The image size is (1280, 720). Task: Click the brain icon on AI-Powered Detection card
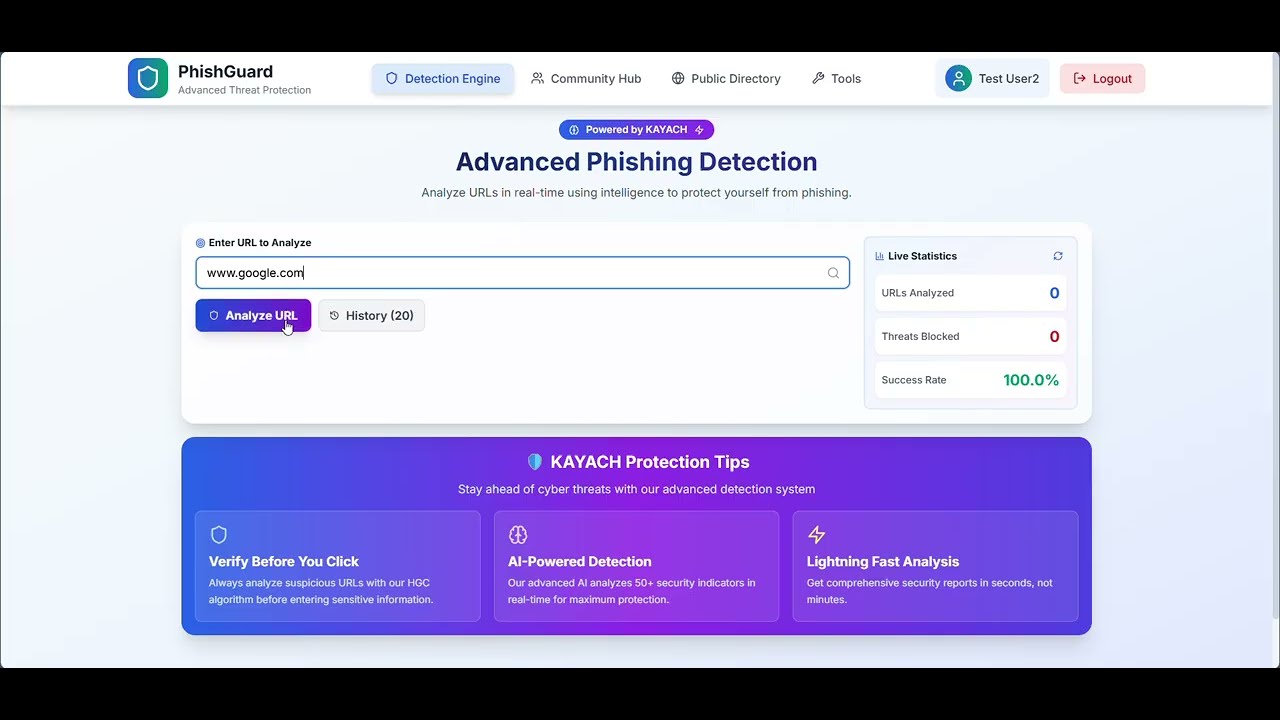518,535
